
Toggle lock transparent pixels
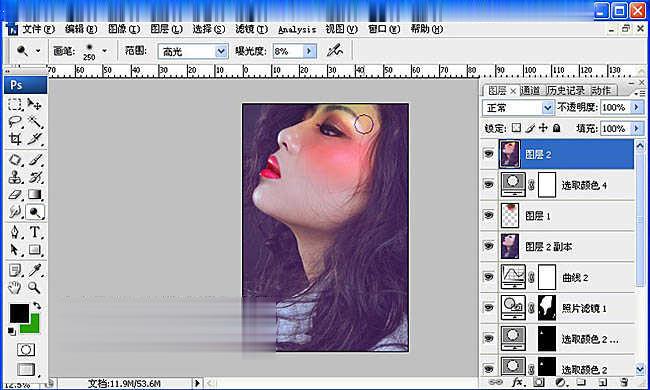[x=516, y=128]
